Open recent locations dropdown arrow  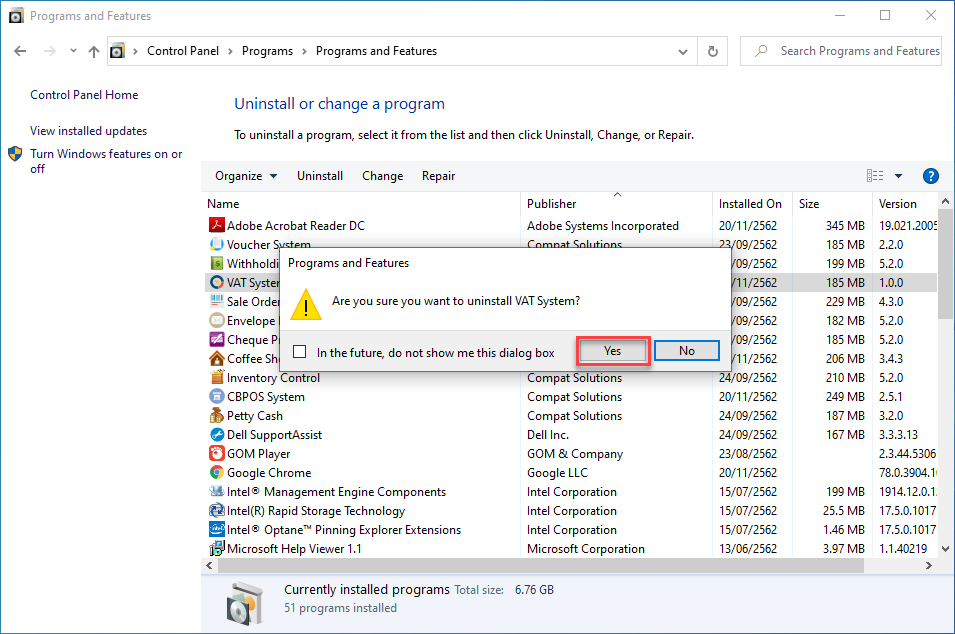[x=73, y=51]
